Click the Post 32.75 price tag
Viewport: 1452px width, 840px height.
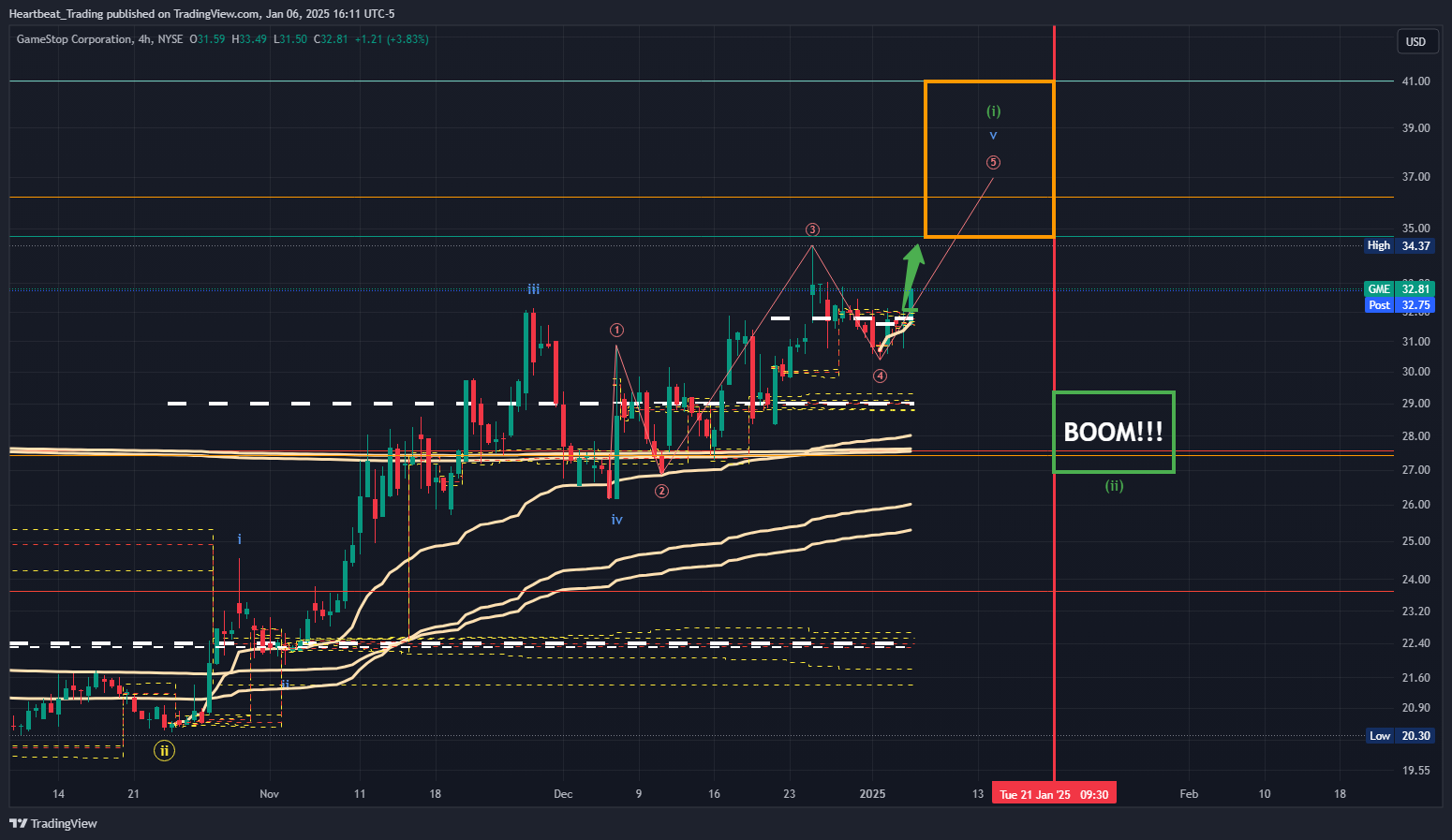tap(1399, 305)
